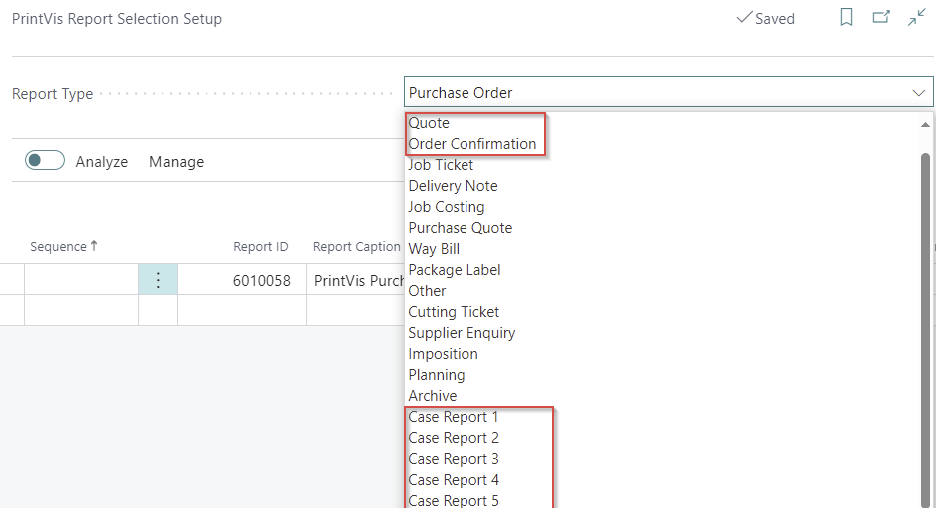
Task: Click the Report ID column header
Action: pos(260,247)
